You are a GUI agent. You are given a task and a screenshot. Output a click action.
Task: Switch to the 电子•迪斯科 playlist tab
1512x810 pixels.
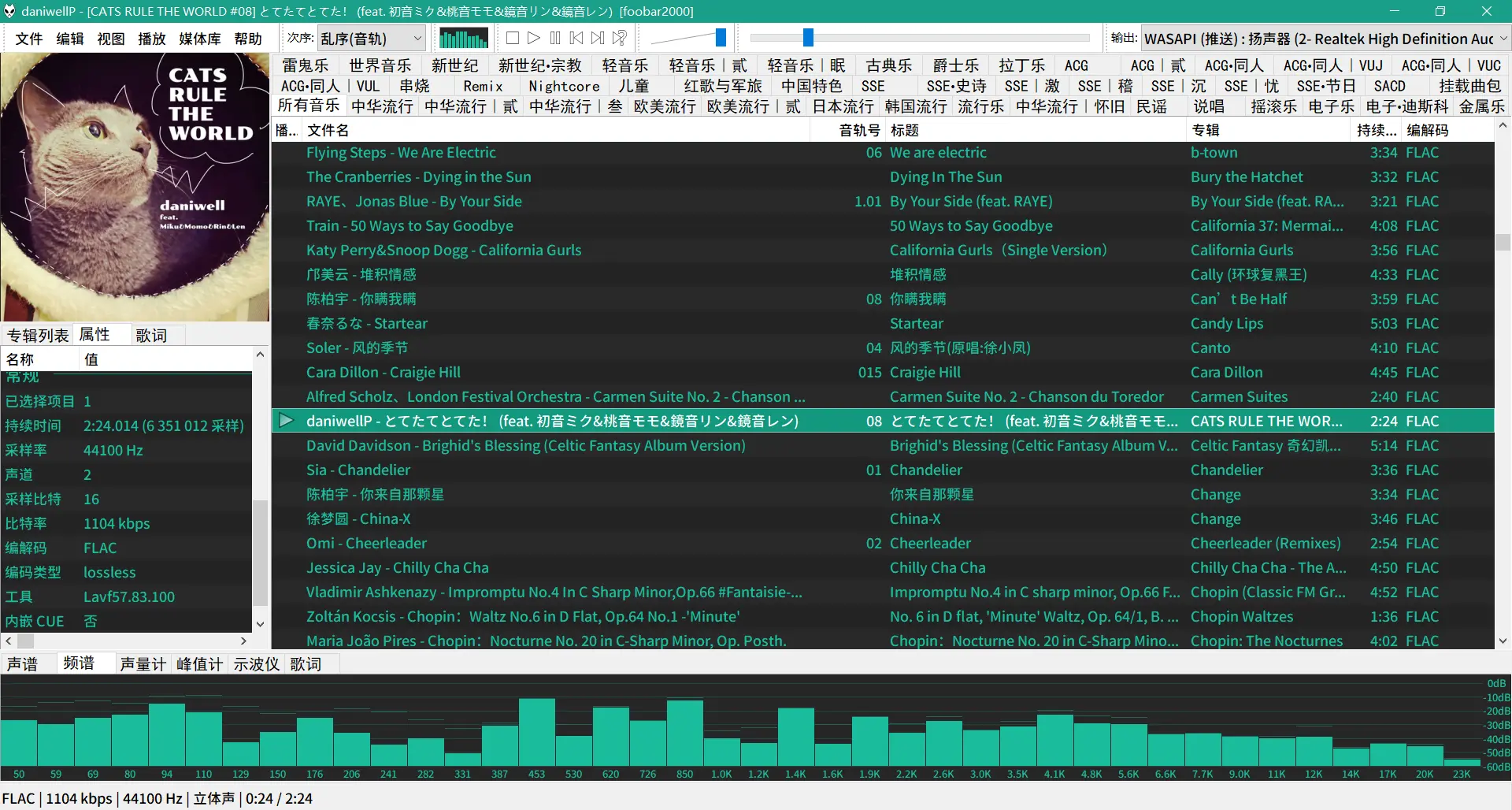pos(1407,106)
